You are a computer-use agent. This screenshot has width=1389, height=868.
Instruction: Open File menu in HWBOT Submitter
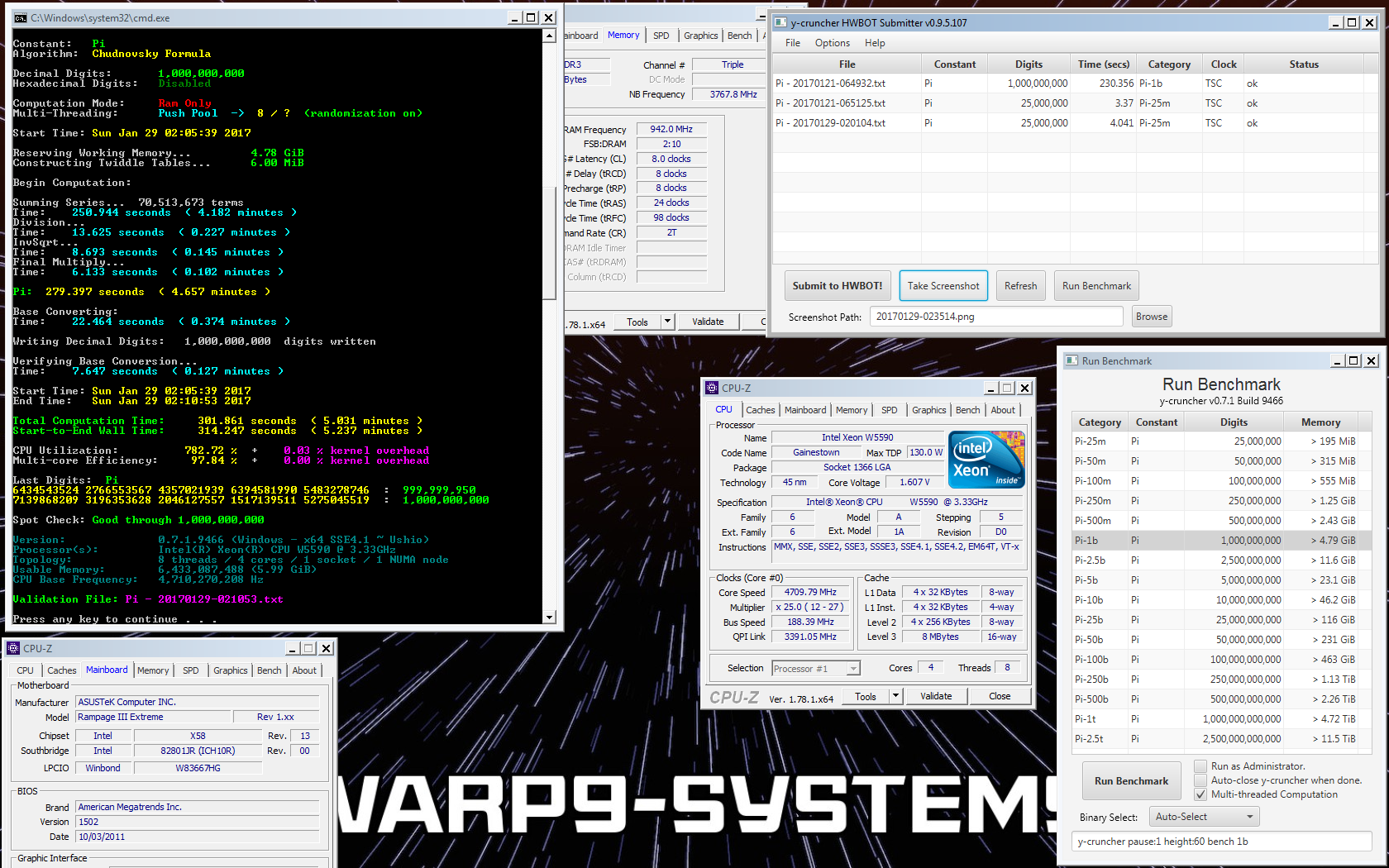coord(793,43)
